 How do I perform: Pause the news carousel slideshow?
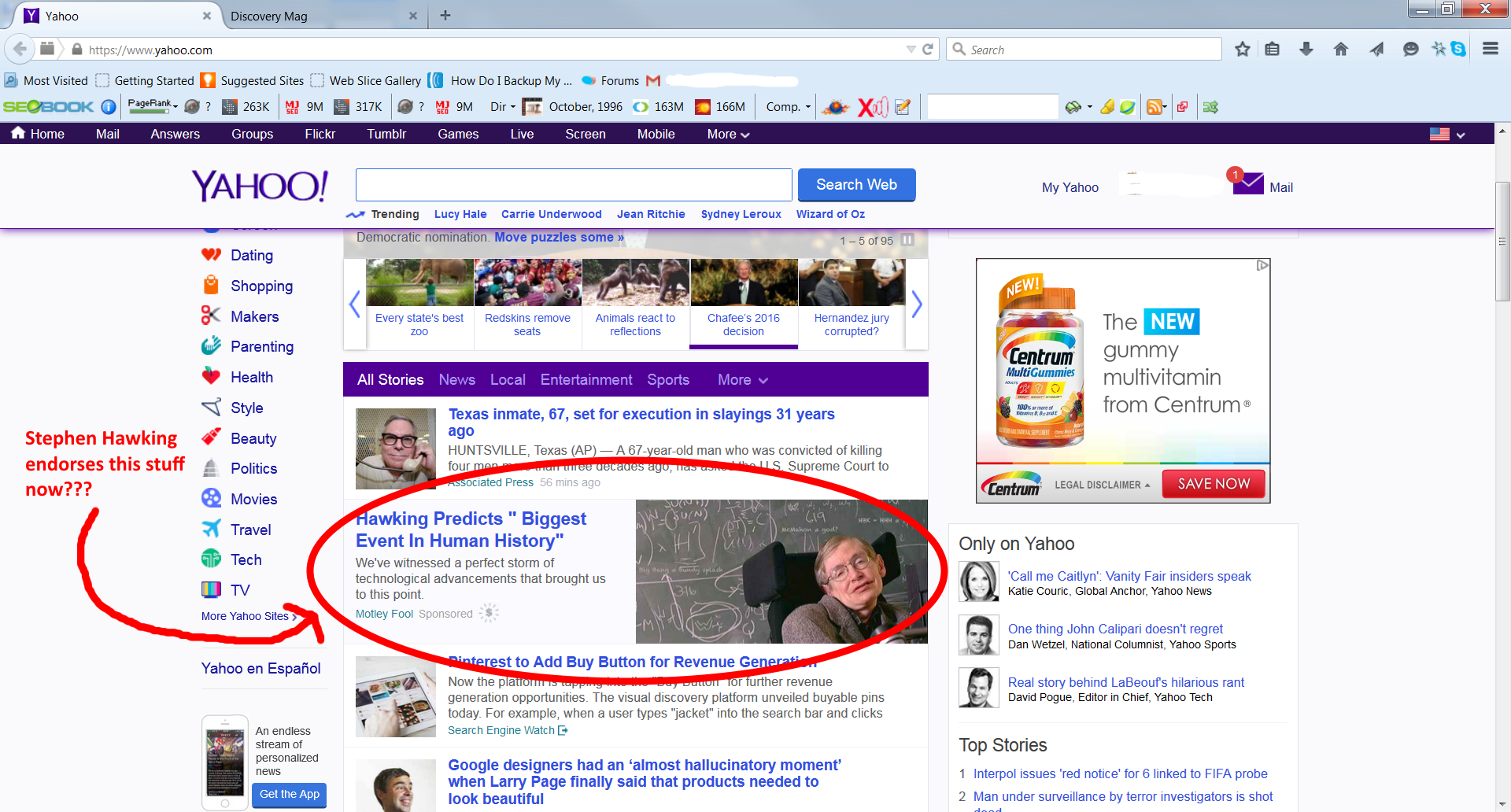[x=907, y=240]
